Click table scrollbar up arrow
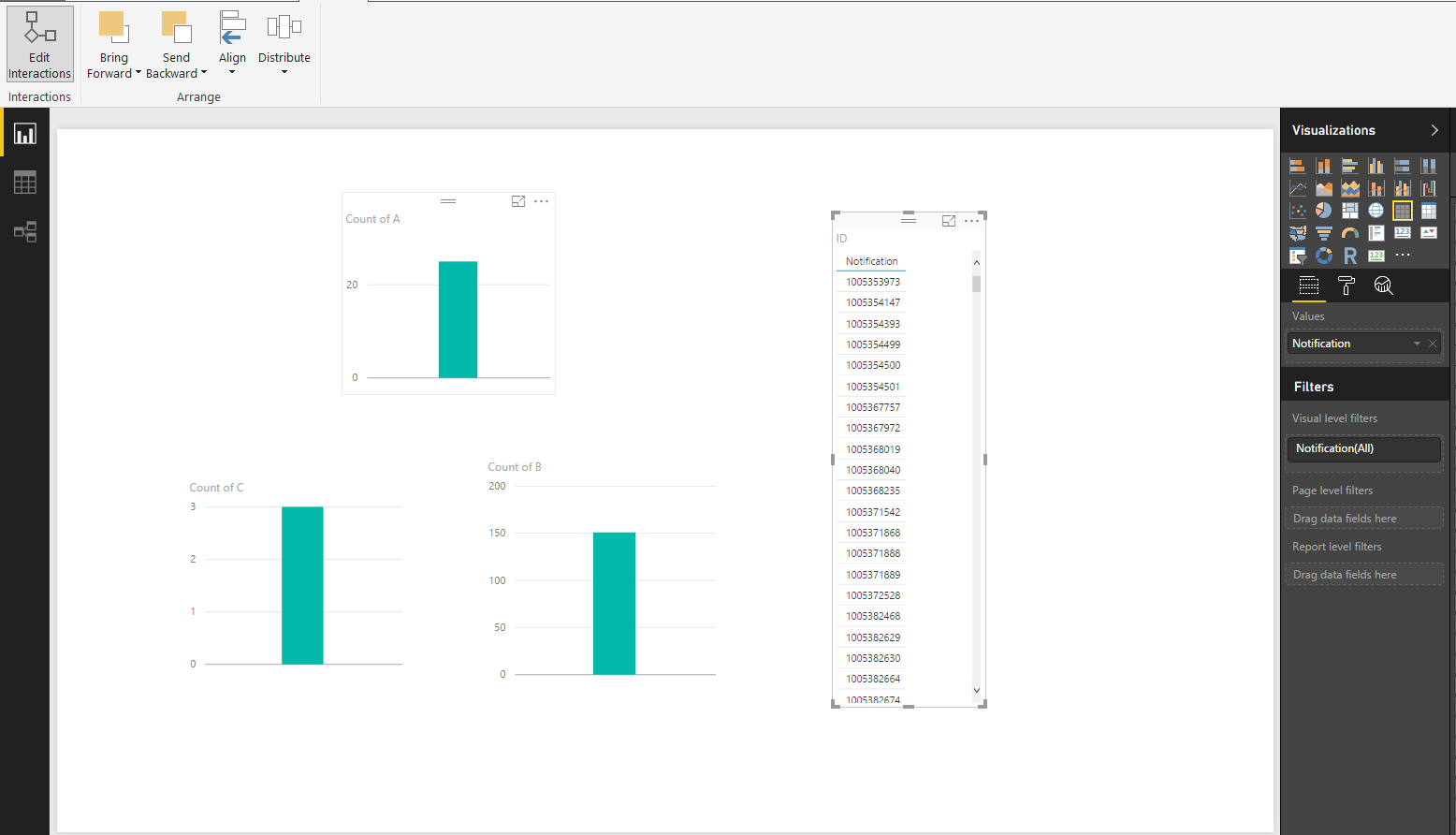 click(x=977, y=262)
